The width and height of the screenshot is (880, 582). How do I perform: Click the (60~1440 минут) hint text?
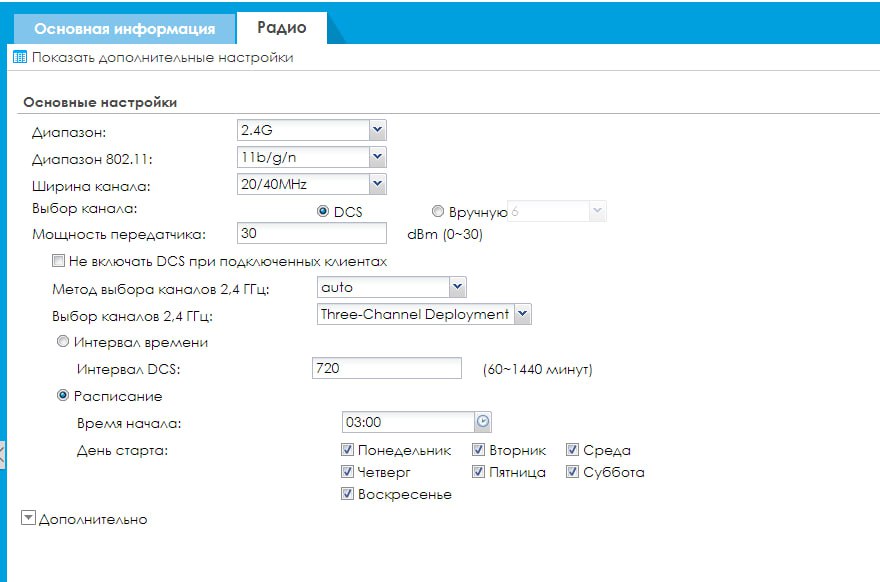click(x=538, y=369)
